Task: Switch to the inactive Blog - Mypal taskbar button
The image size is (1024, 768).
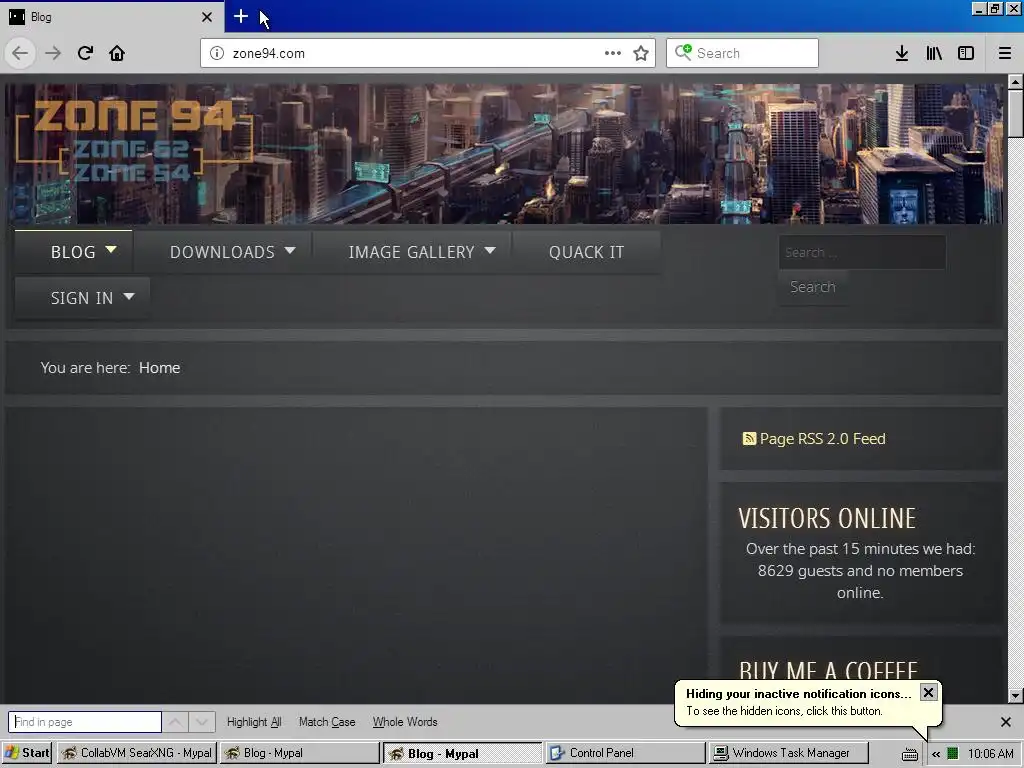Action: (x=299, y=753)
